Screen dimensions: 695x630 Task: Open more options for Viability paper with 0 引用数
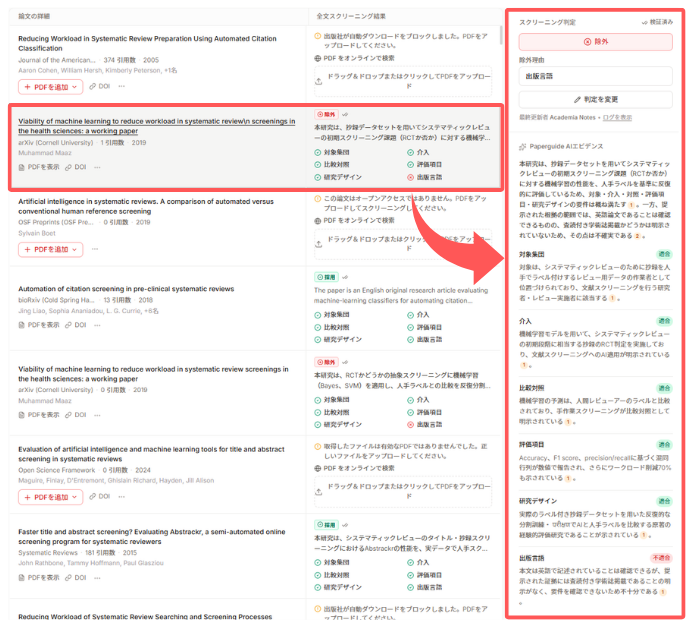(x=98, y=415)
